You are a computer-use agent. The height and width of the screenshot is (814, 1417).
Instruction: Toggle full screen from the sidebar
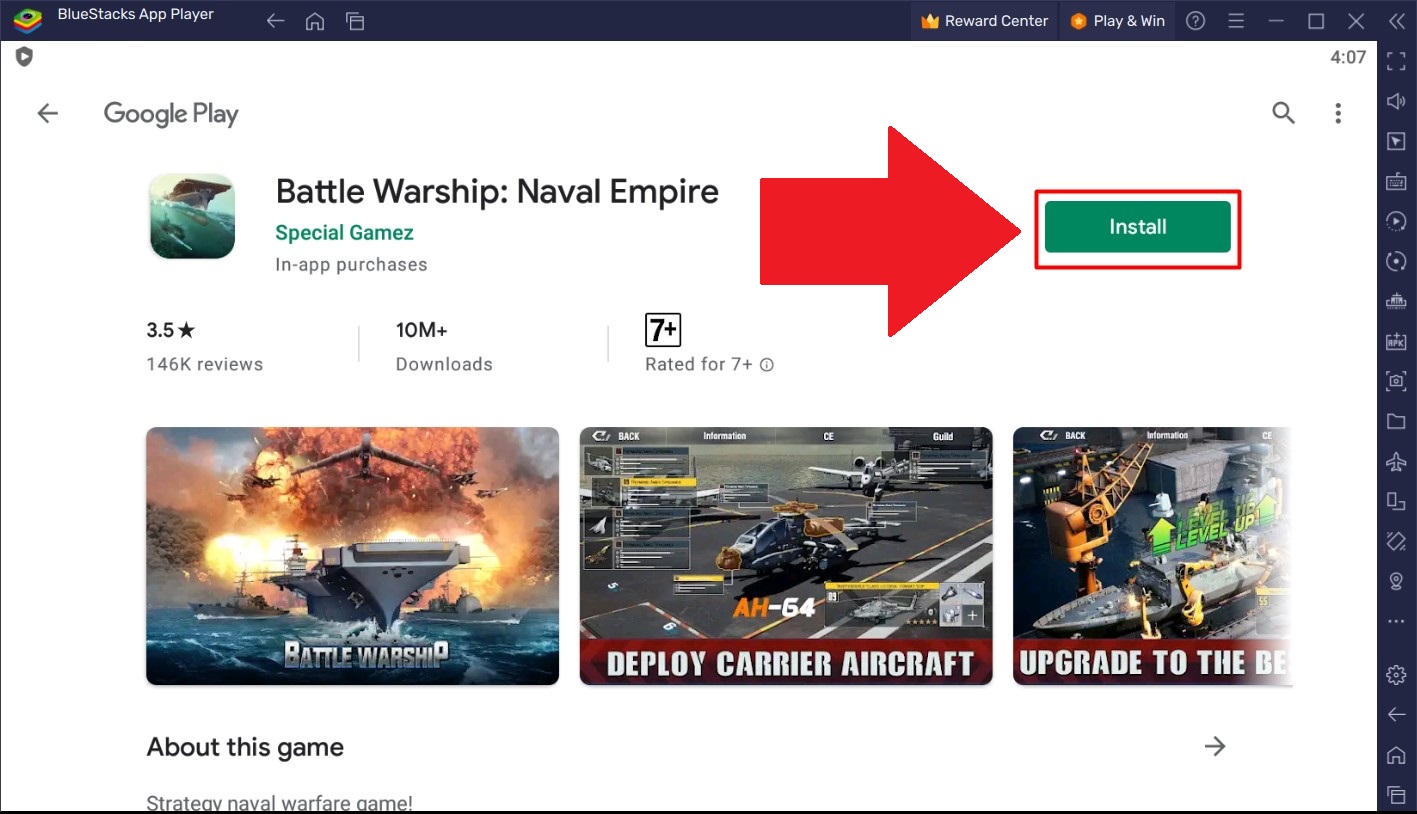click(x=1396, y=62)
